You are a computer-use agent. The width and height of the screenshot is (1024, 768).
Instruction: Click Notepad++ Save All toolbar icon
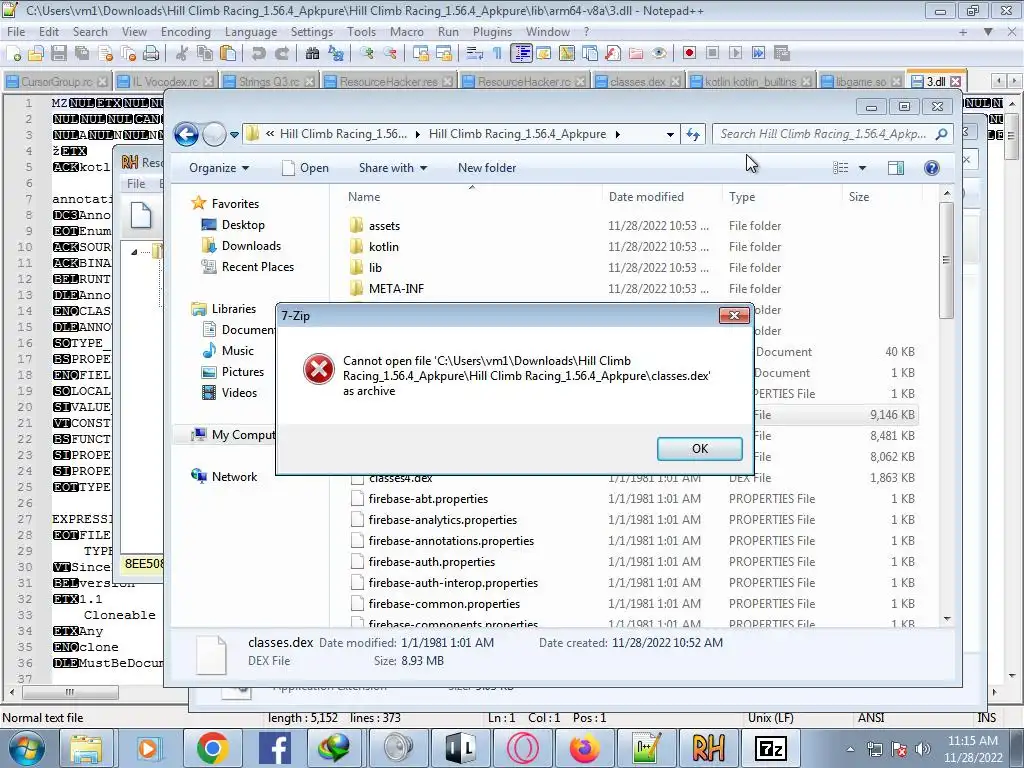coord(82,54)
